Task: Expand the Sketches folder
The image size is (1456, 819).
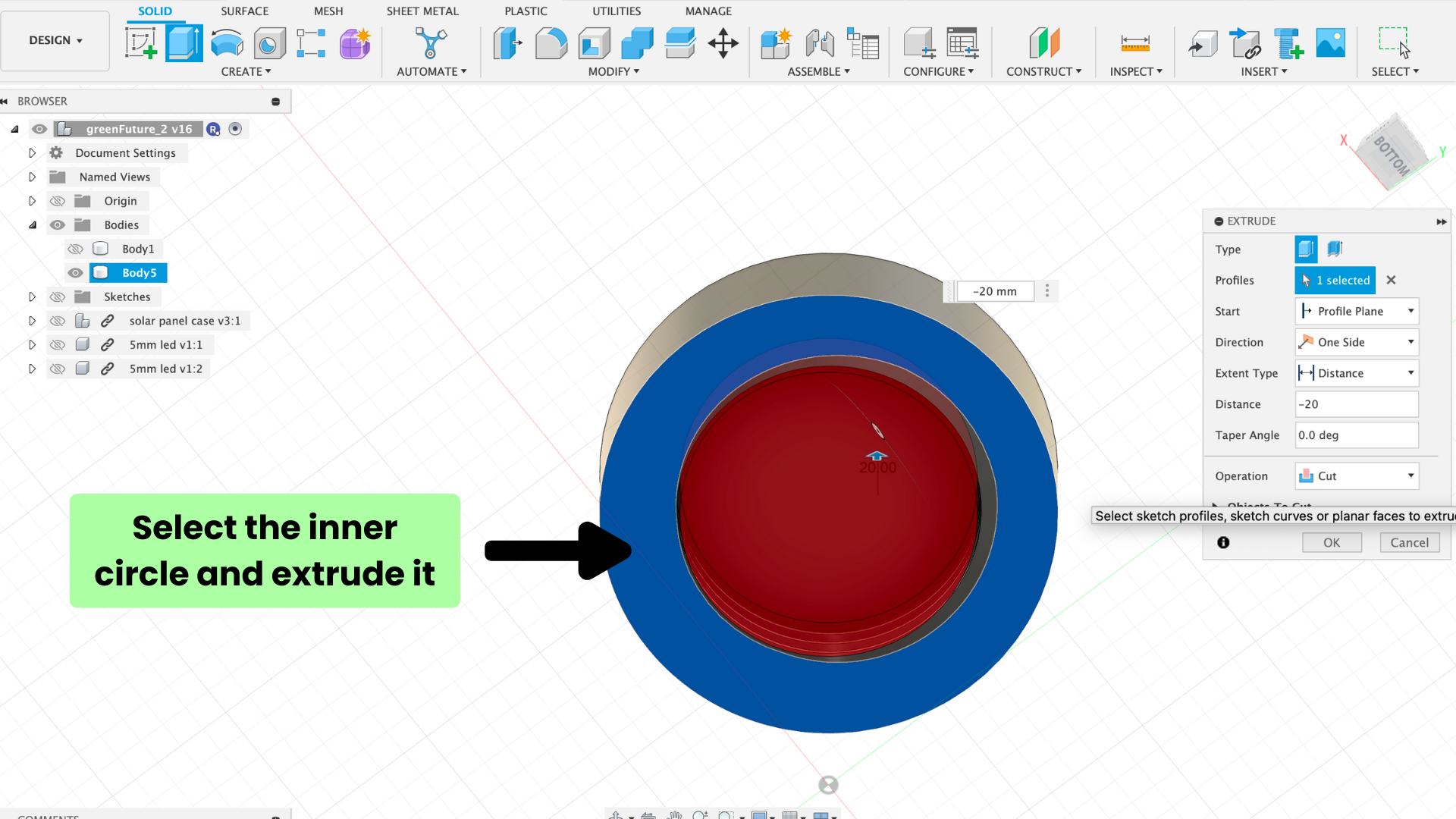Action: click(32, 297)
